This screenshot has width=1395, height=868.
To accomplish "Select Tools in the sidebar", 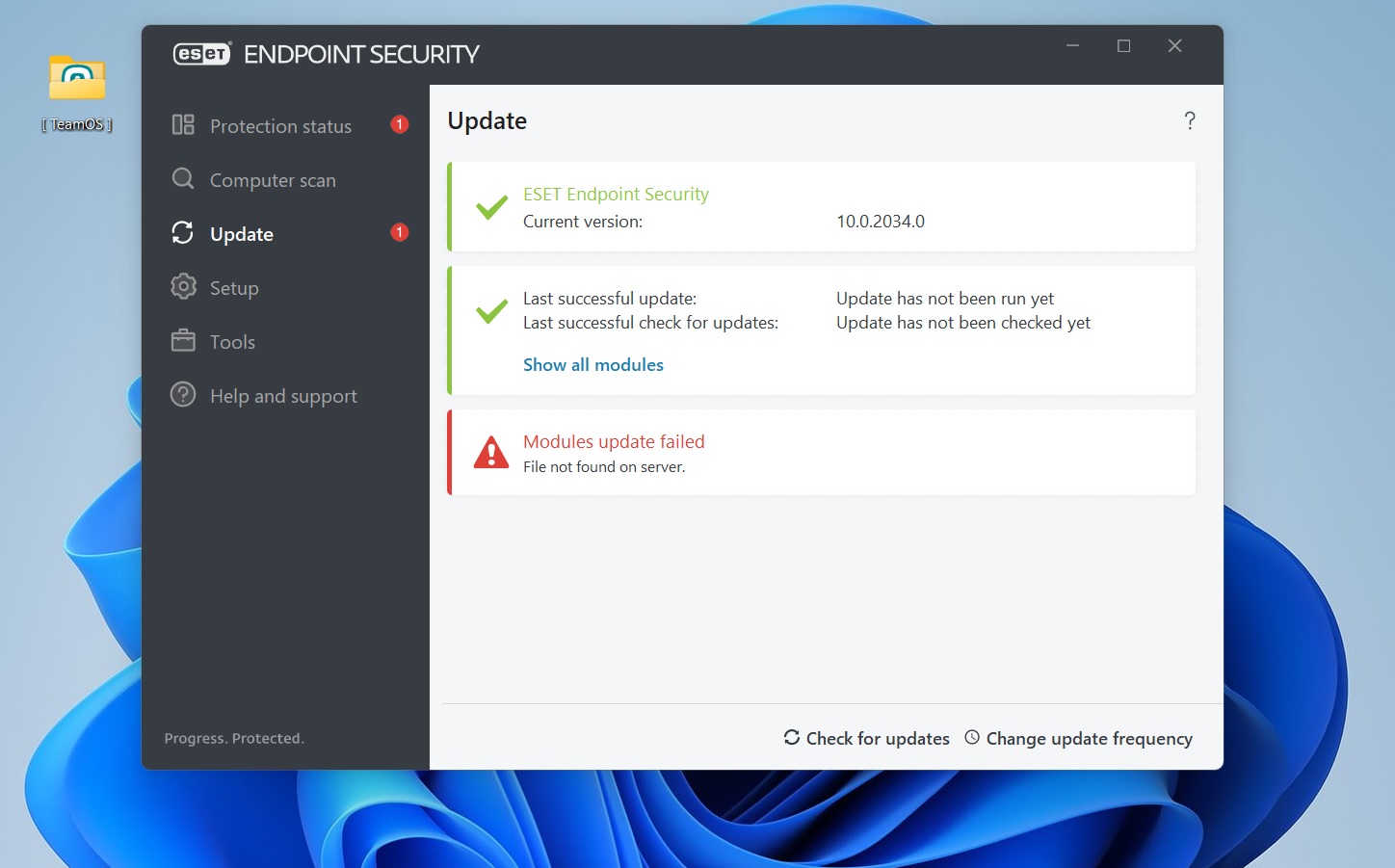I will pyautogui.click(x=232, y=342).
